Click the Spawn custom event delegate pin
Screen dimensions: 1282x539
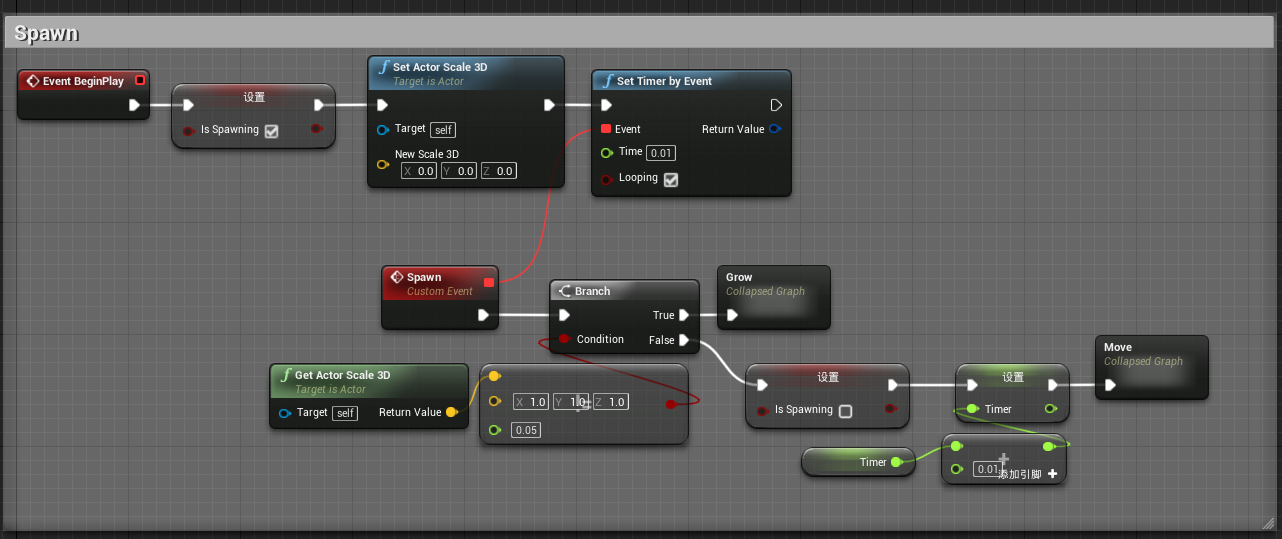(489, 282)
